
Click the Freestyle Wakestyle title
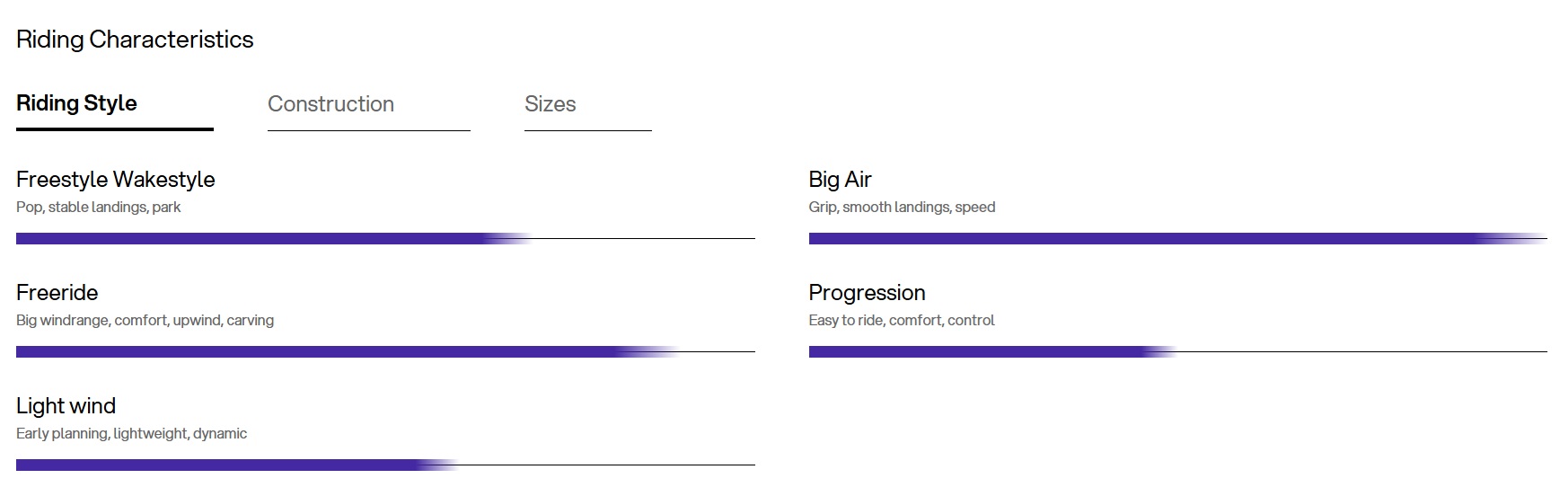(116, 180)
